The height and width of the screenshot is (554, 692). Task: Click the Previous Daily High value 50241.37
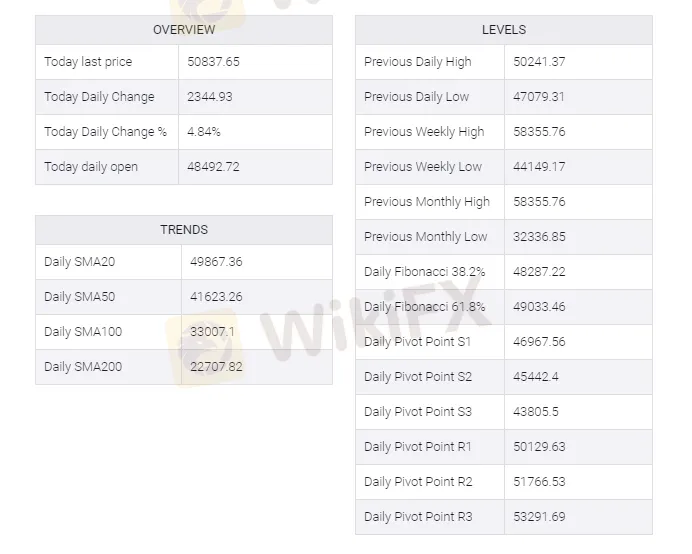point(539,62)
